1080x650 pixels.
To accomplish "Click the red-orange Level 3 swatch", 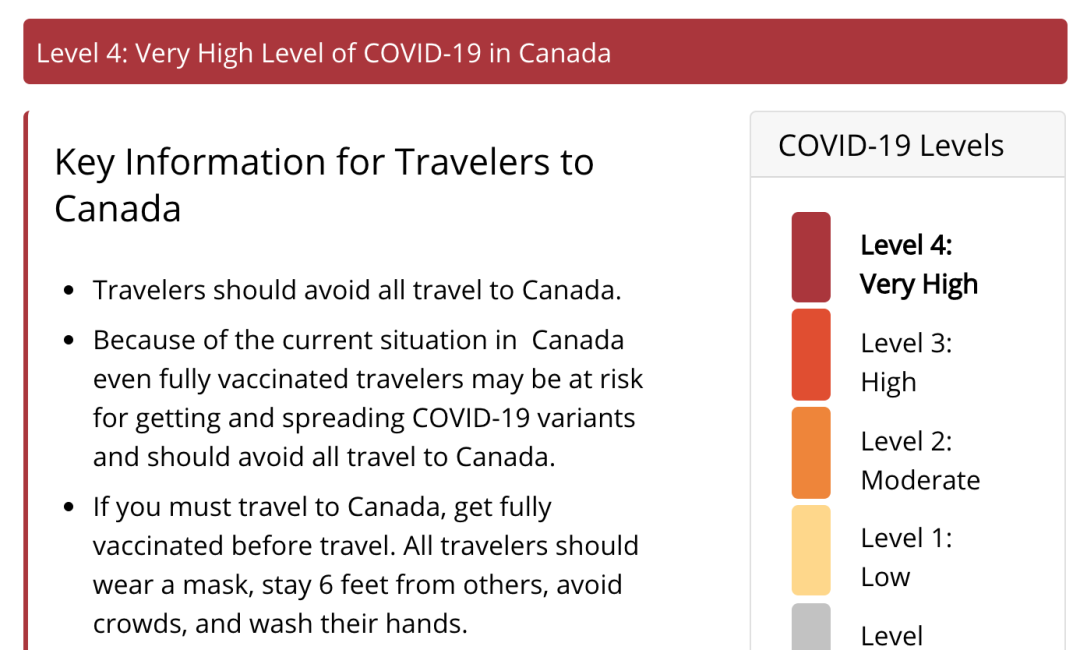I will [x=811, y=355].
